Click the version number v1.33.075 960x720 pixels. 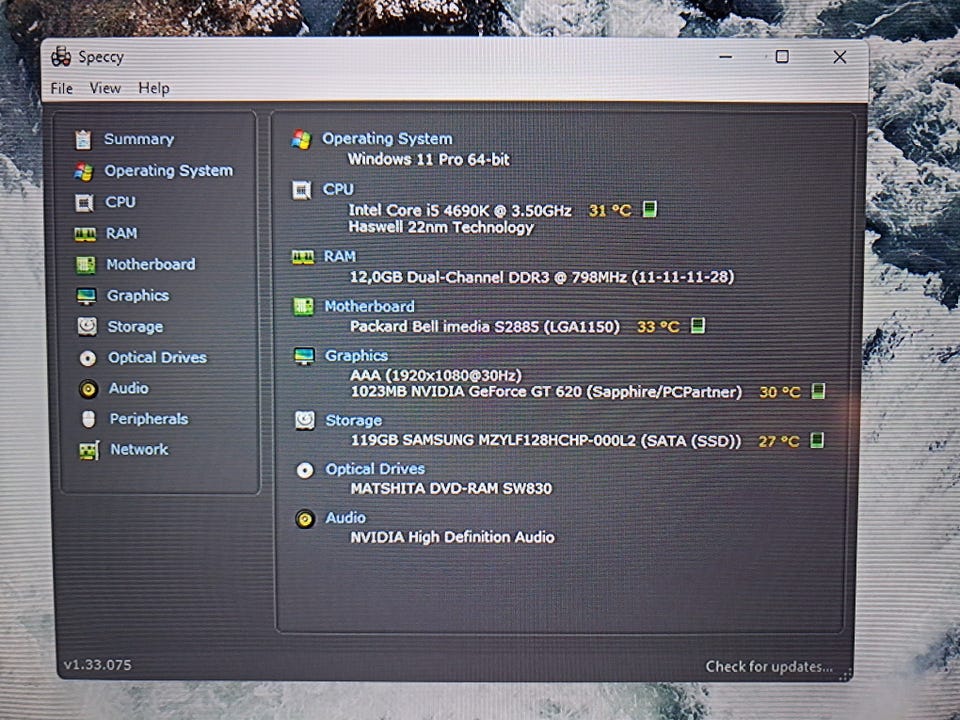coord(97,665)
